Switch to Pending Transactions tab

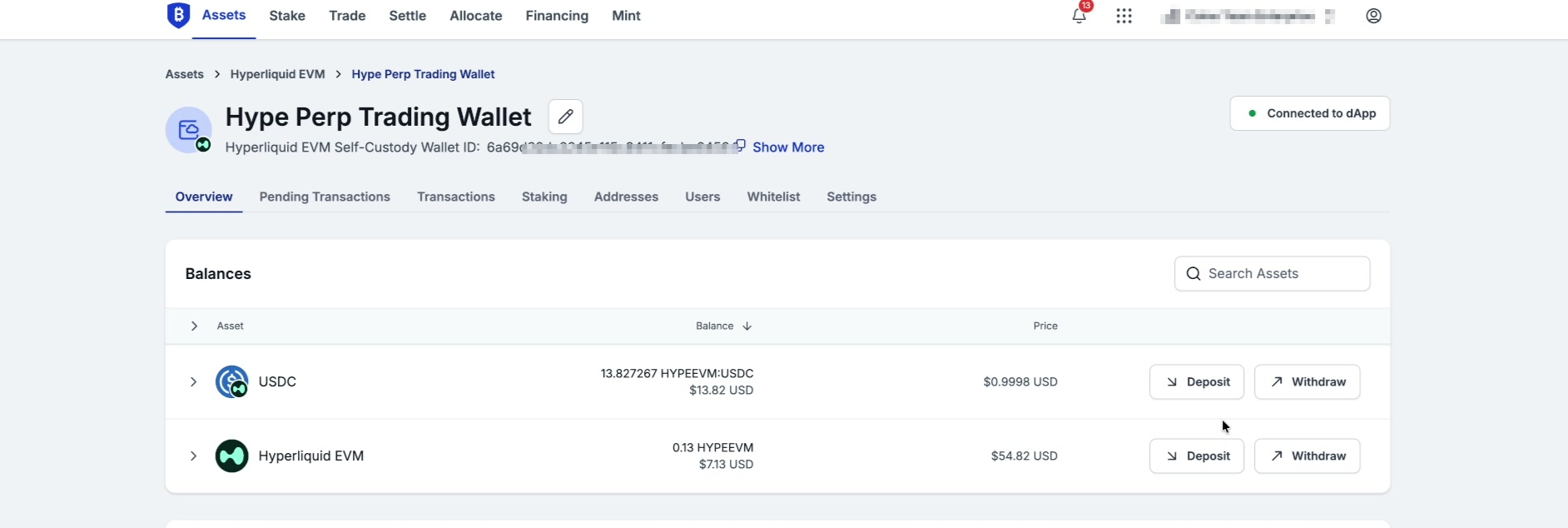tap(325, 197)
